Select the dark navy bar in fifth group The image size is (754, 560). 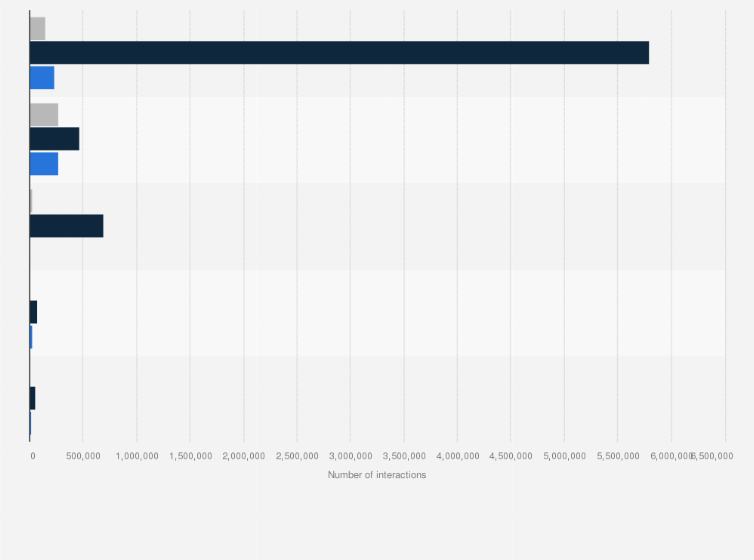coord(32,398)
